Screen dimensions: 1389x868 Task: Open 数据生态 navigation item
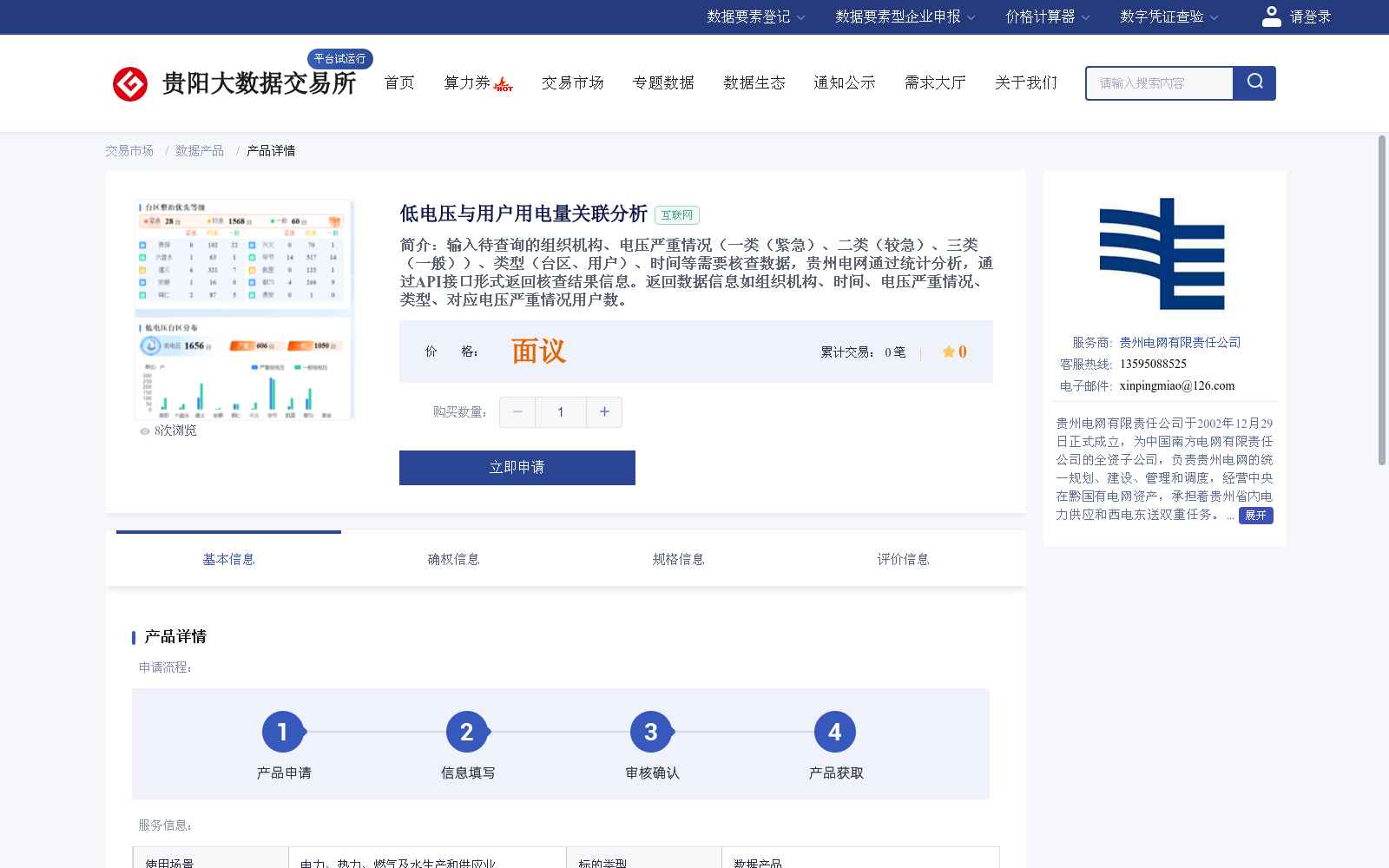[754, 82]
